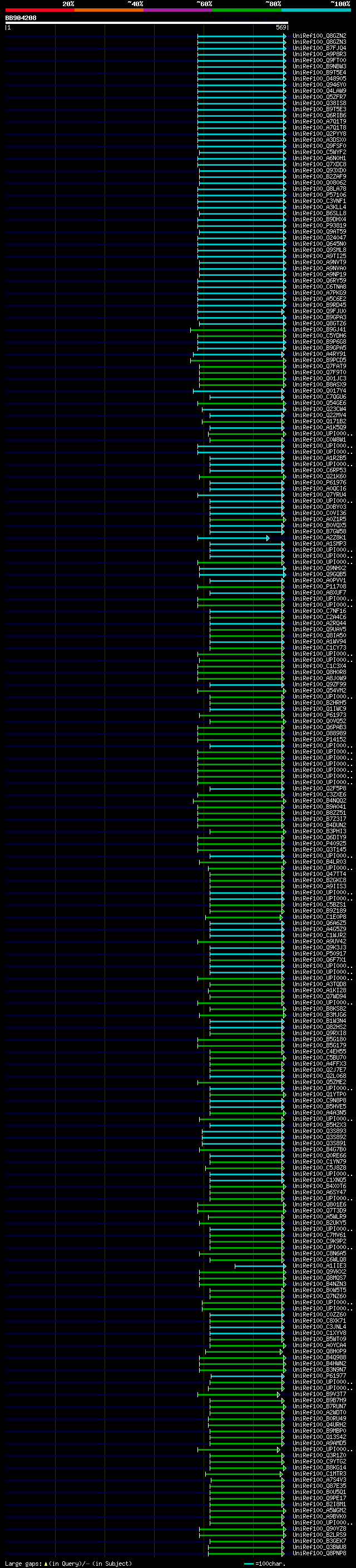Select UniRef100_Q01JC3 entry text

click(x=319, y=379)
